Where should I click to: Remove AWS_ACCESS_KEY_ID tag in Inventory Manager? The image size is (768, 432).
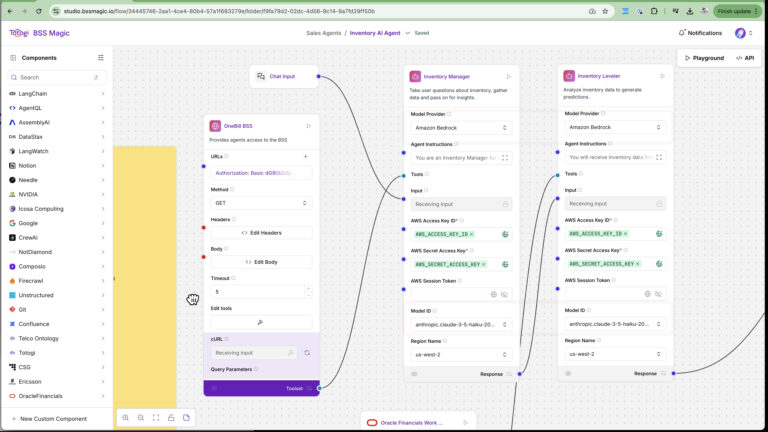pyautogui.click(x=471, y=234)
